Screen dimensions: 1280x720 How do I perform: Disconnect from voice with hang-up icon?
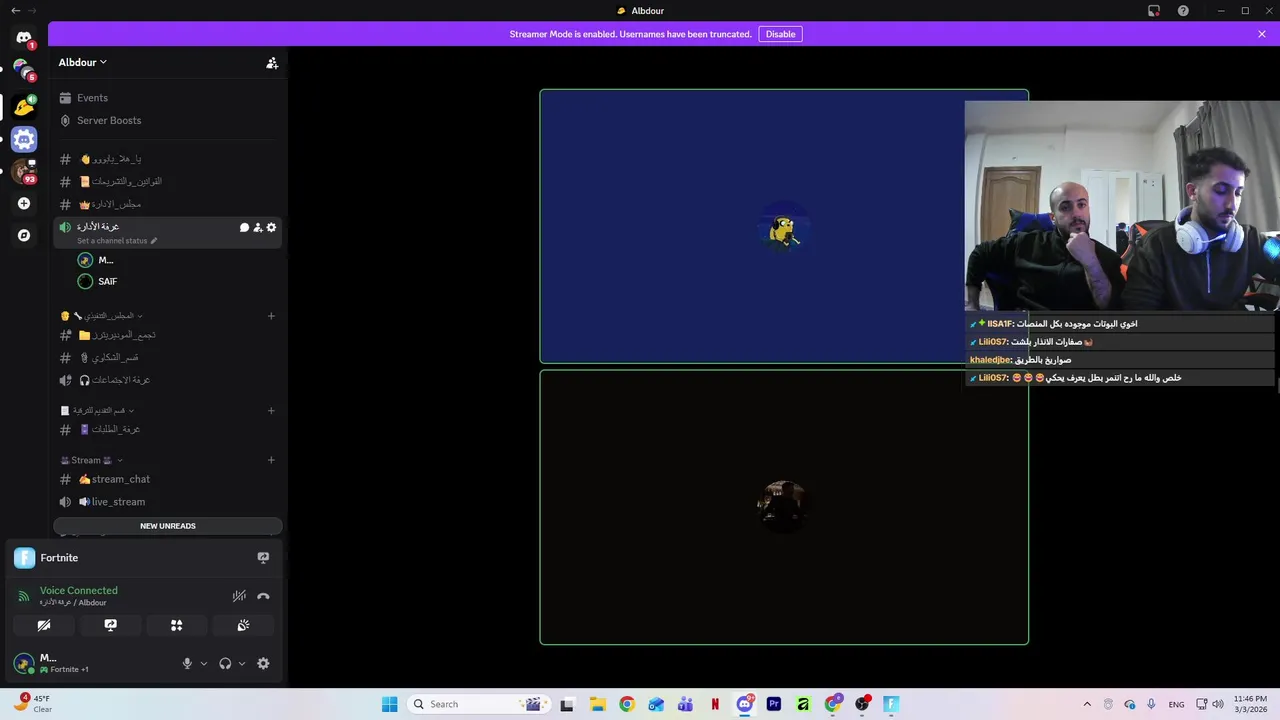pyautogui.click(x=263, y=596)
